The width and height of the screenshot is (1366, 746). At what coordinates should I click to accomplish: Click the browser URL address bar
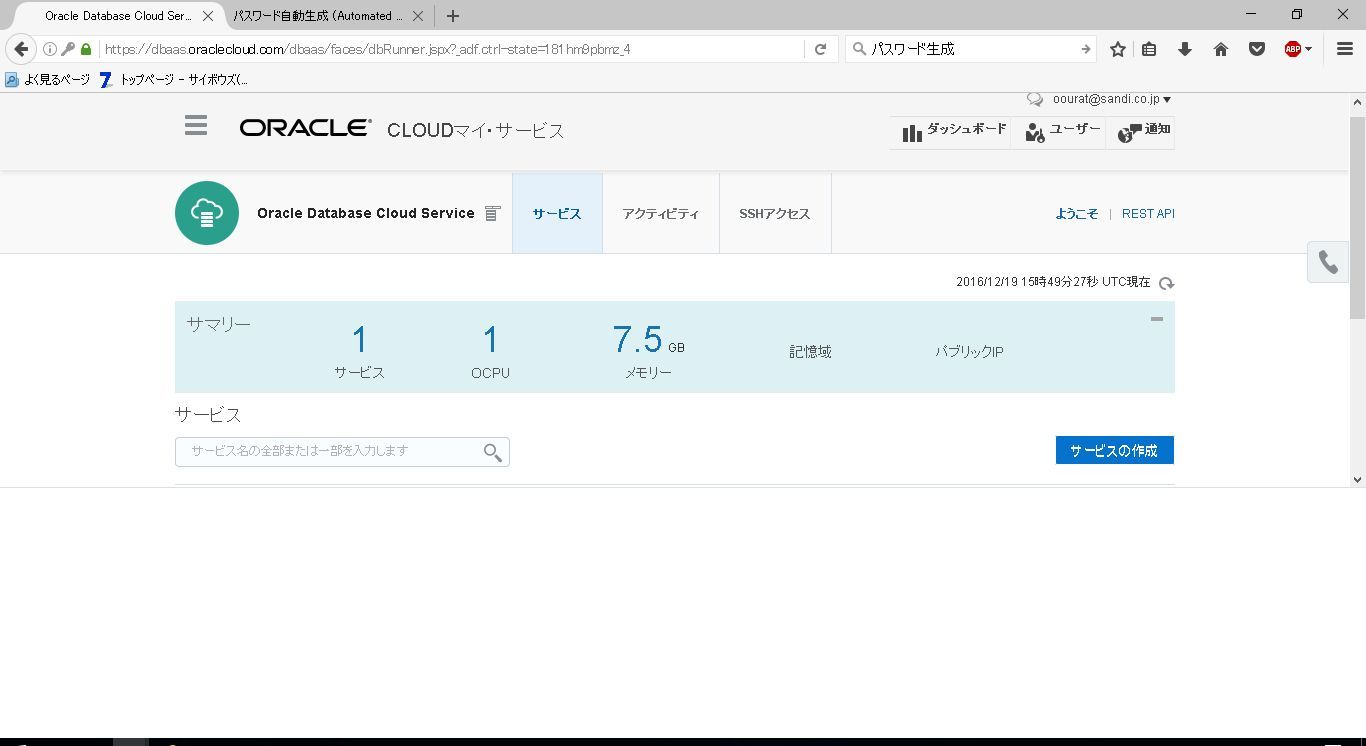pos(451,49)
